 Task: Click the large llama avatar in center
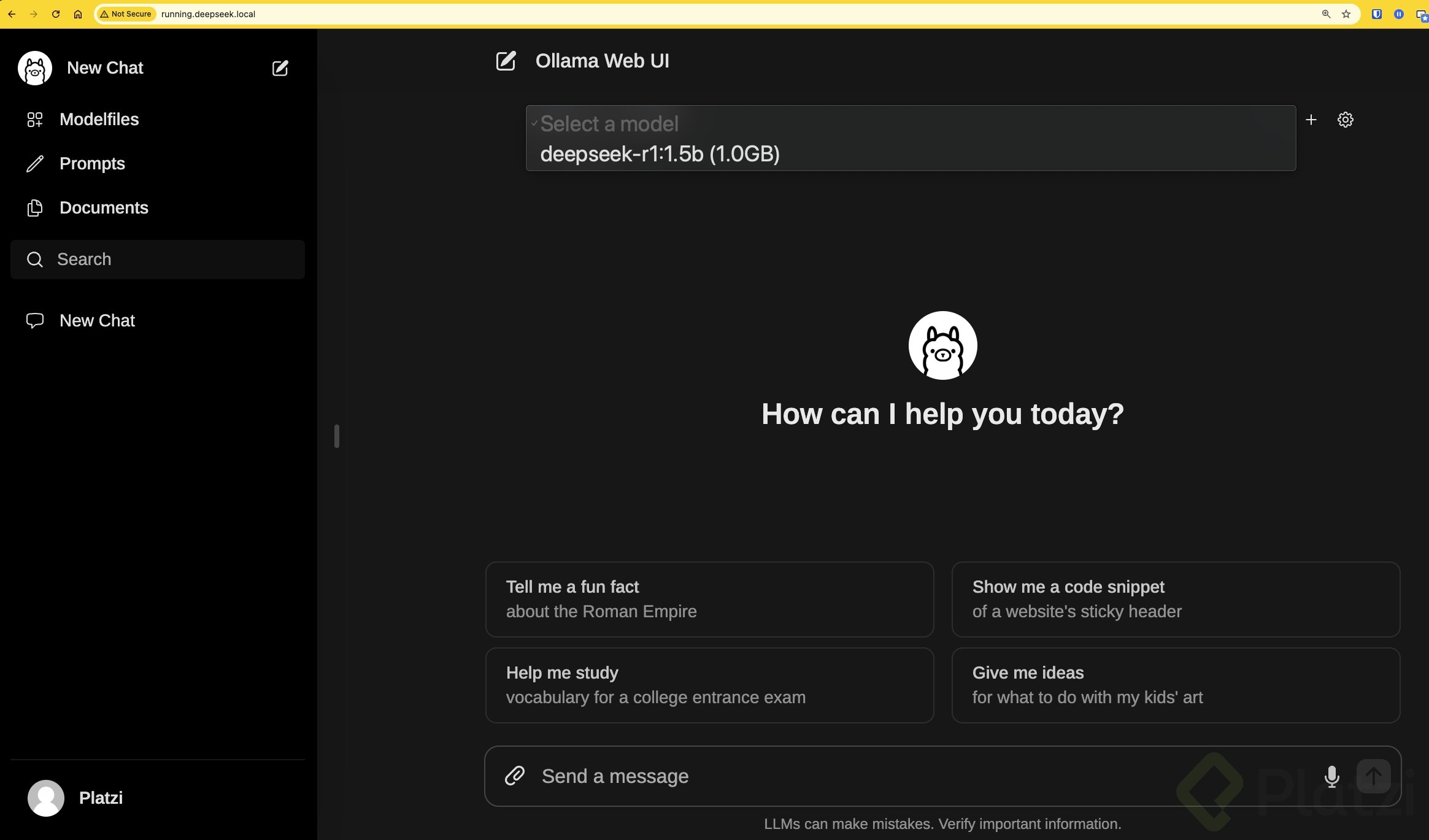coord(942,345)
